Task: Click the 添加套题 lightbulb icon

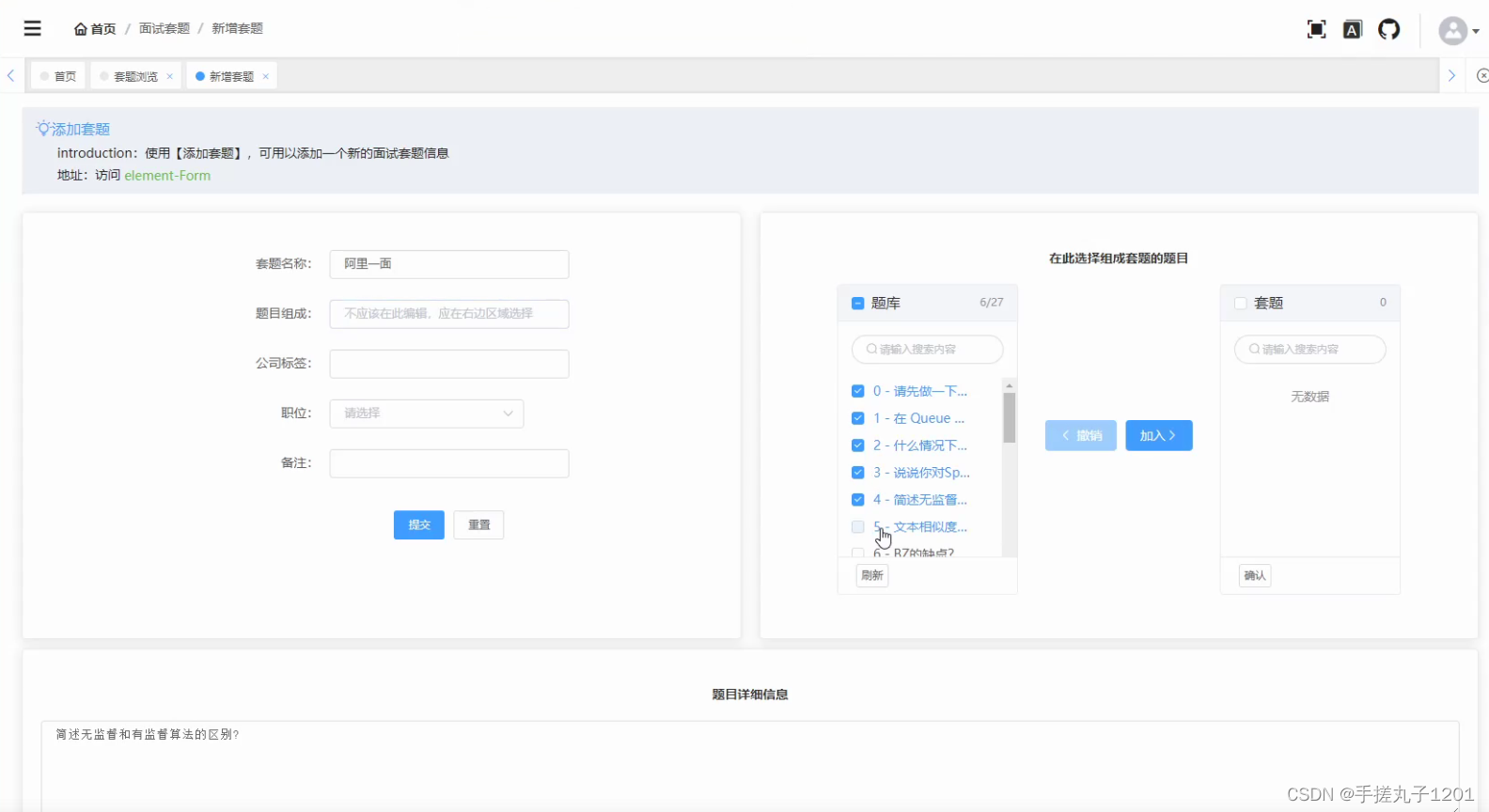Action: (x=43, y=129)
